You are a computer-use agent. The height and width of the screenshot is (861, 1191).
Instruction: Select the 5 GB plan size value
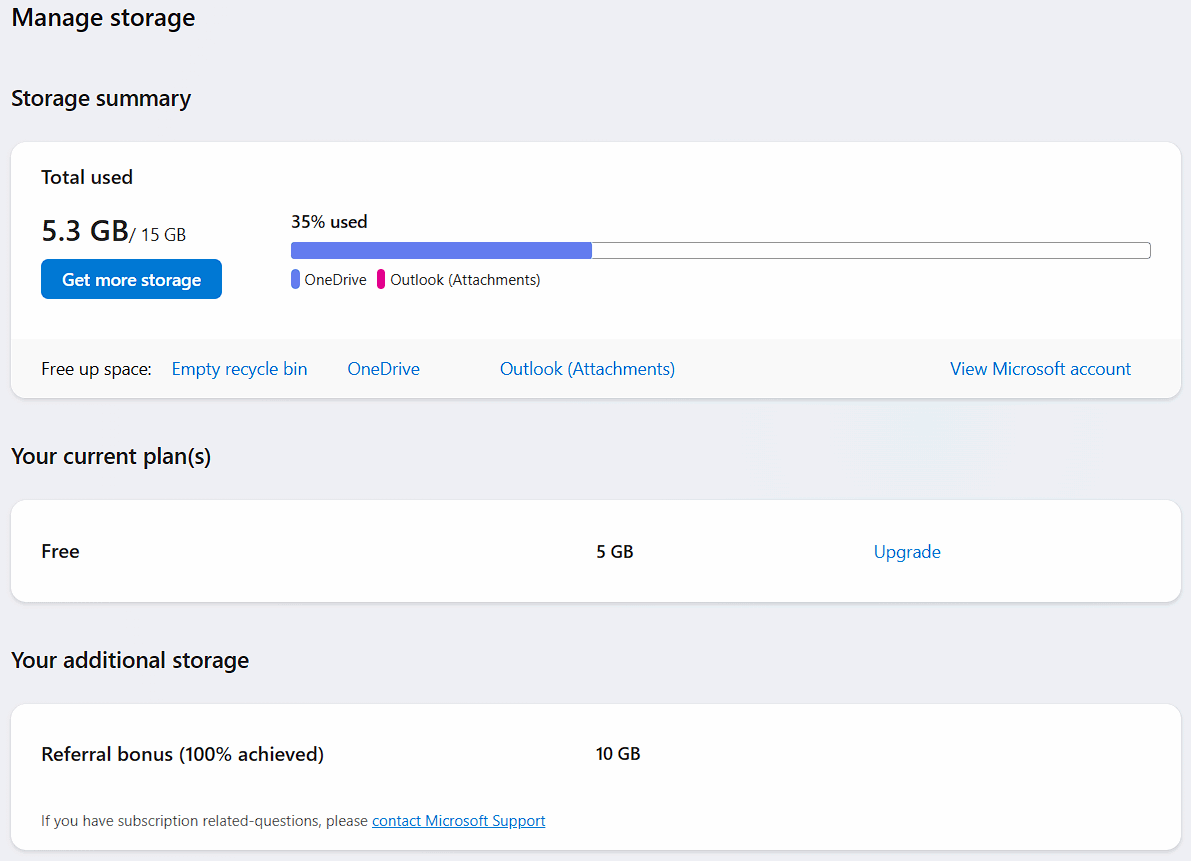point(614,552)
